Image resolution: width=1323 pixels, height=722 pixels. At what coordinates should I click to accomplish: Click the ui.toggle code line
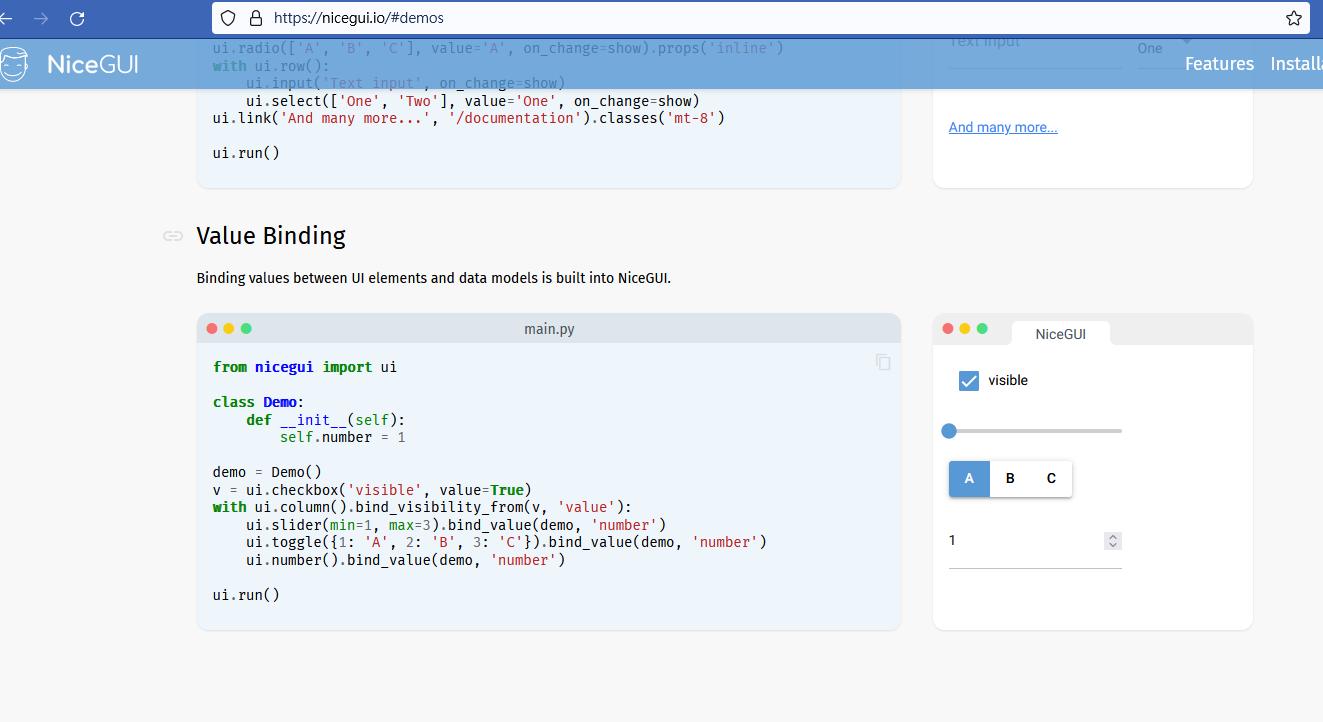pos(506,542)
